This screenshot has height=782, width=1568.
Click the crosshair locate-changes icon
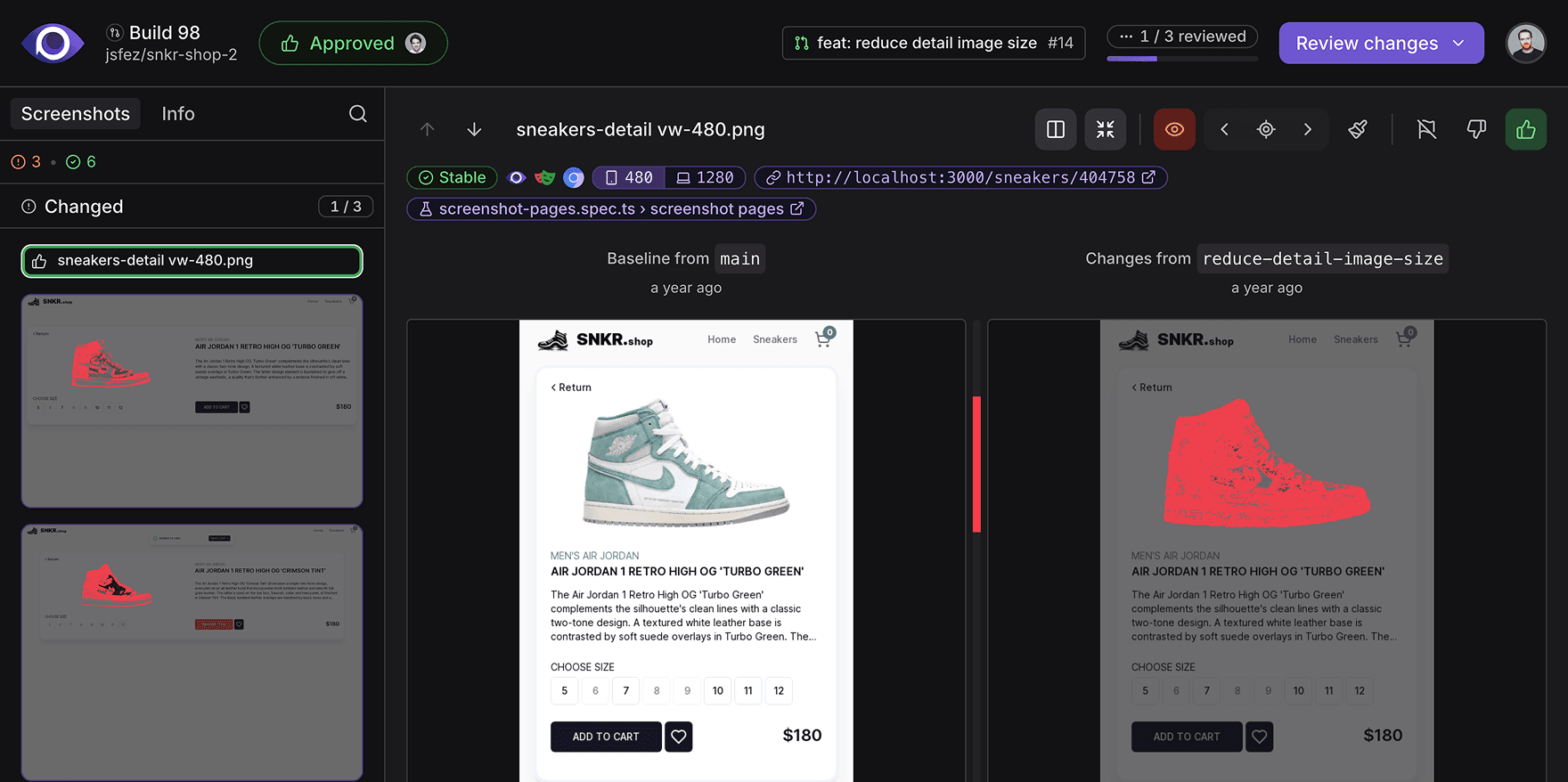[1266, 130]
